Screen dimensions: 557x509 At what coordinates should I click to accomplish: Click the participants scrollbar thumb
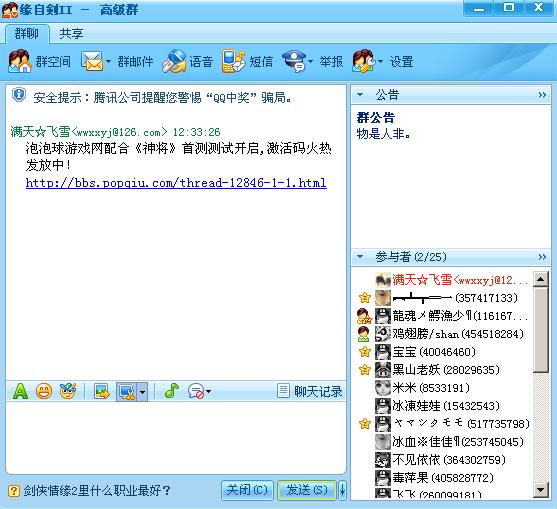[x=541, y=330]
